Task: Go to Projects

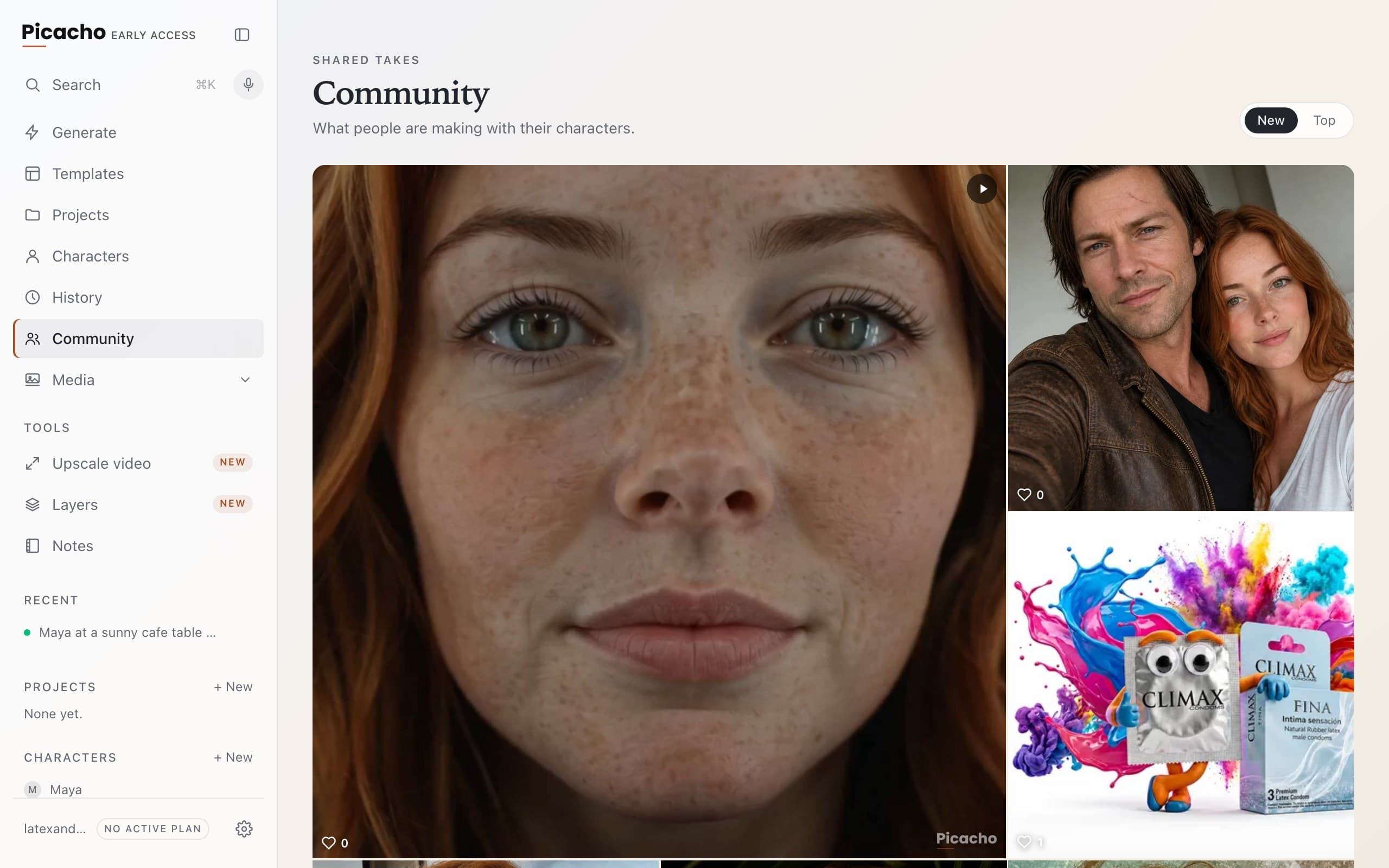Action: point(138,215)
